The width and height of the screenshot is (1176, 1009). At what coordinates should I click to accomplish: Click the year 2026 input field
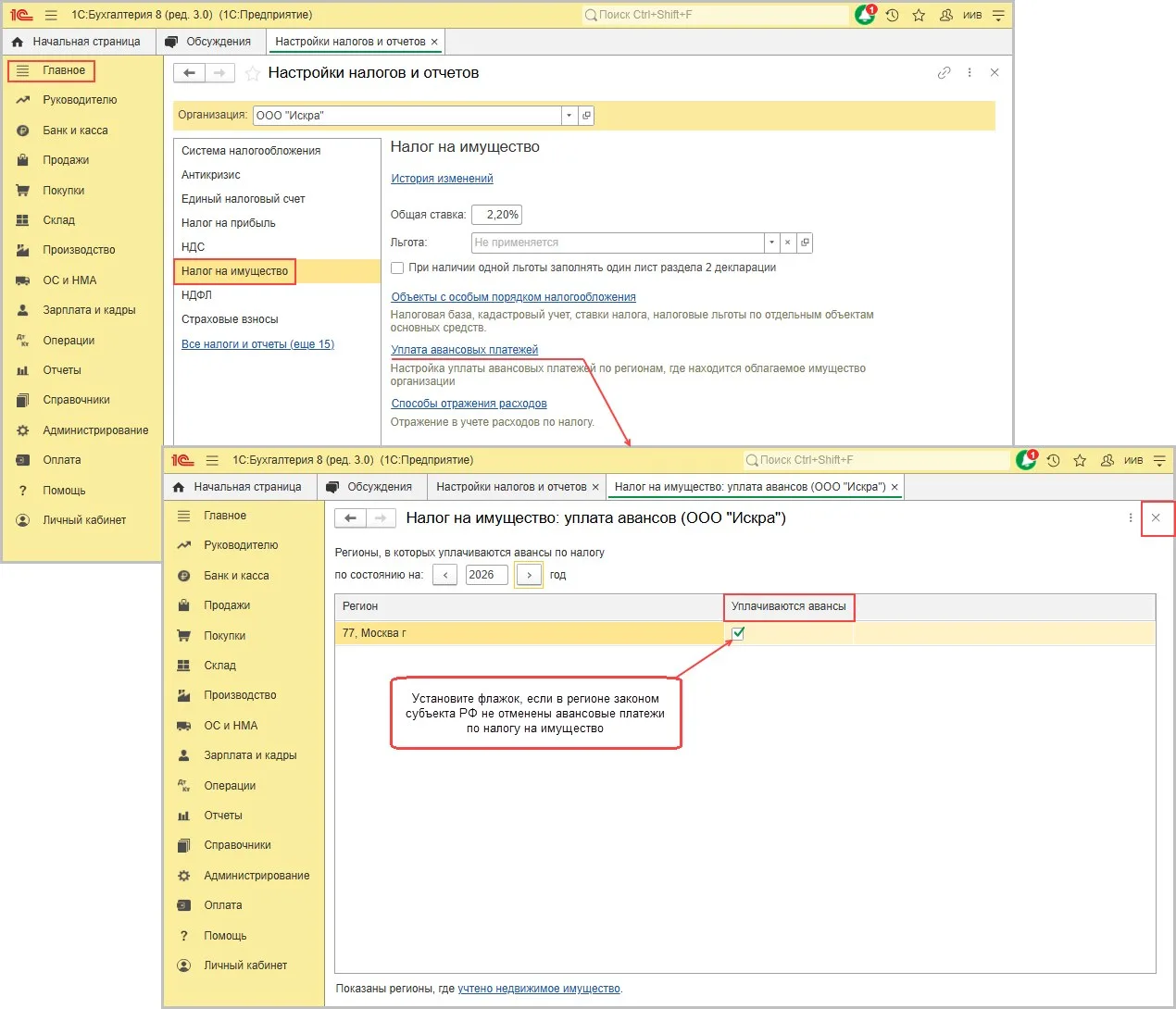pos(486,575)
